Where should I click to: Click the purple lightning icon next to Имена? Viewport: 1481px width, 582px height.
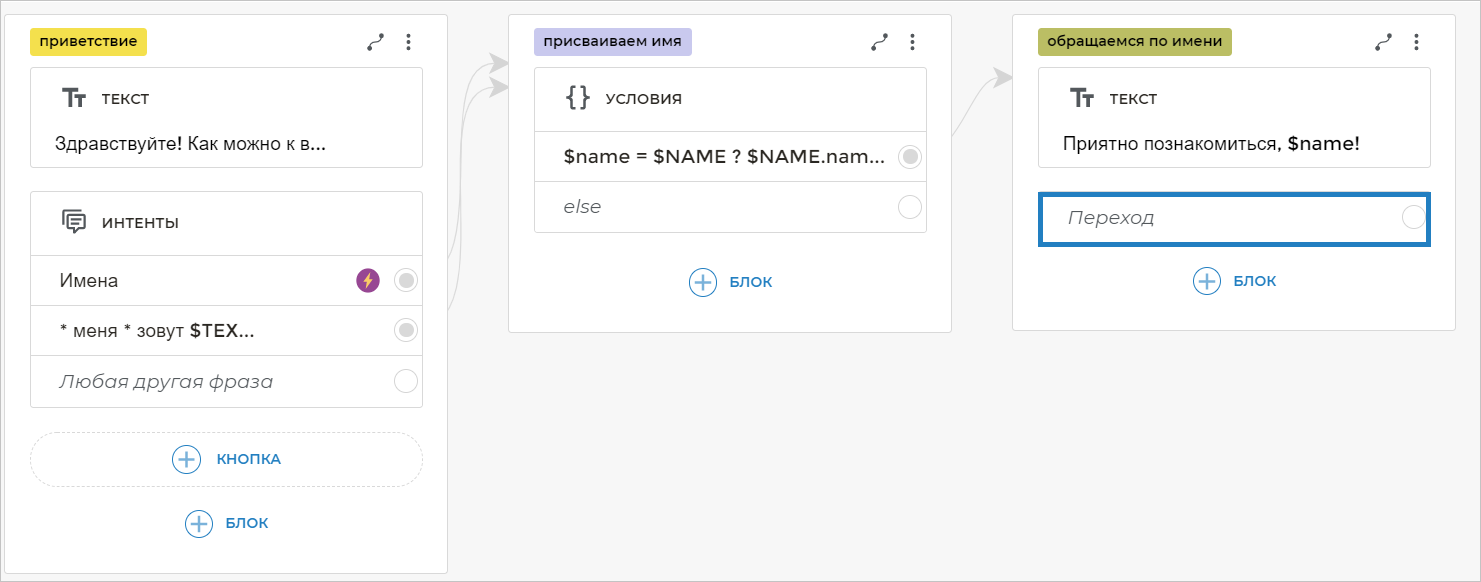pos(368,281)
